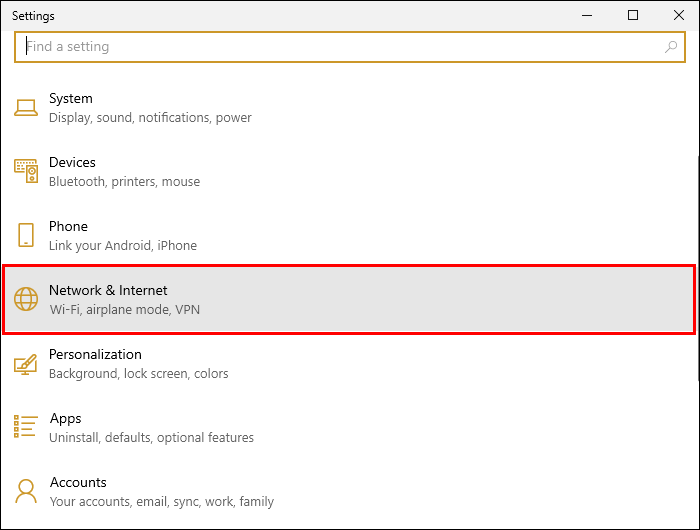Open the Network & Internet label
Viewport: 700px width, 530px height.
click(108, 291)
